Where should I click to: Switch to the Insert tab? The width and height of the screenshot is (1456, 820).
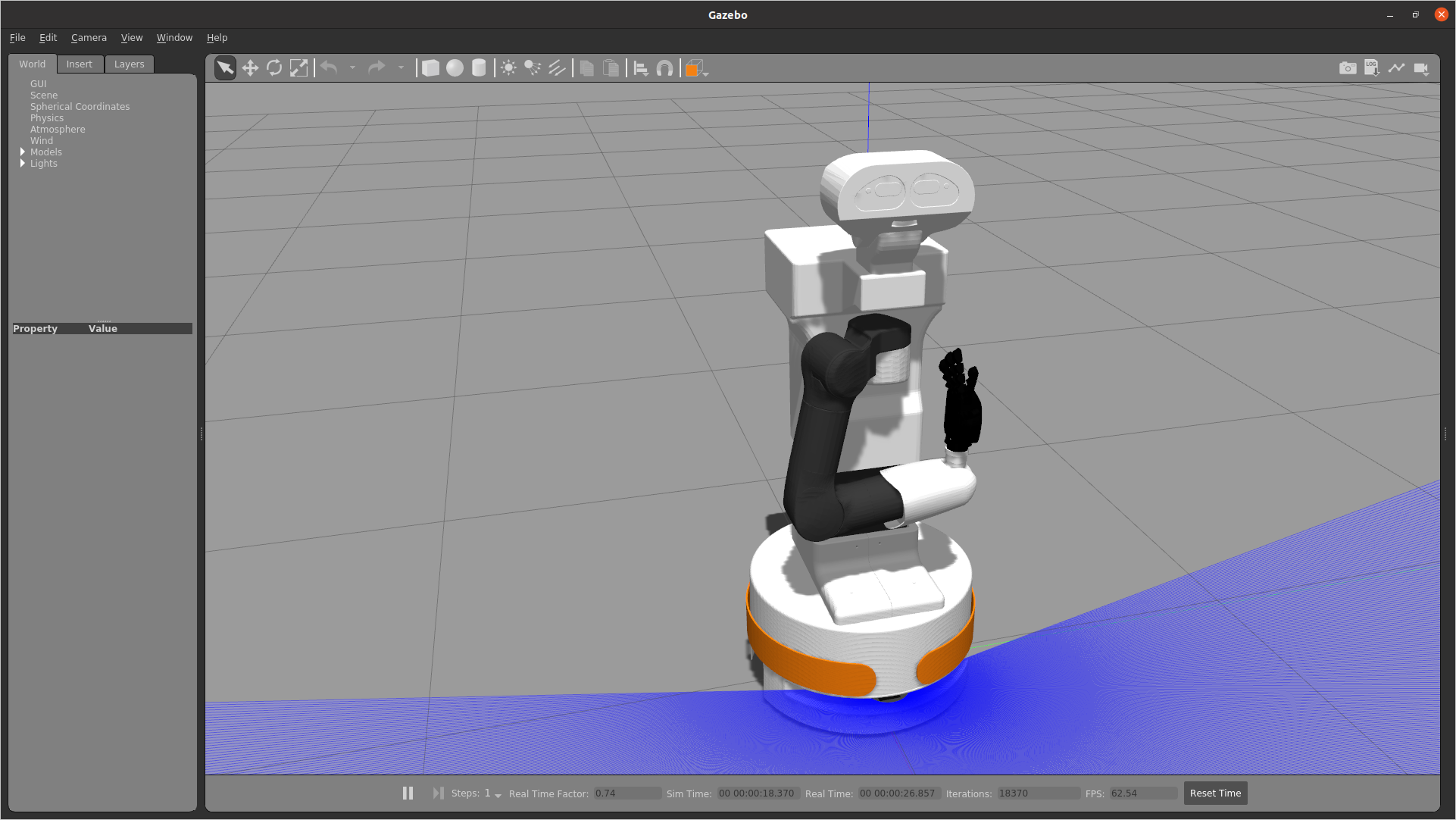point(79,64)
